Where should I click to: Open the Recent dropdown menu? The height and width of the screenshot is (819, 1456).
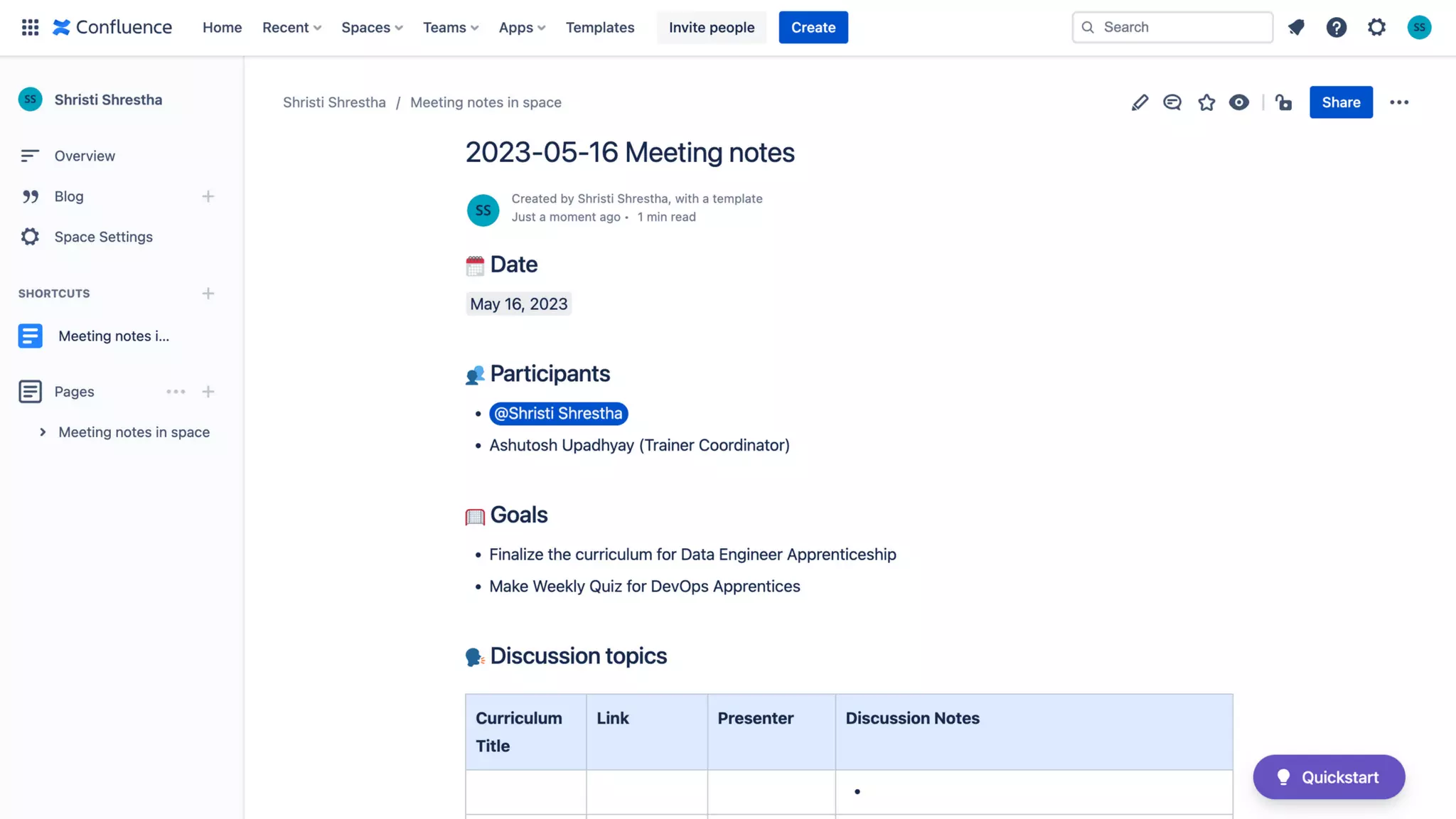pos(291,27)
